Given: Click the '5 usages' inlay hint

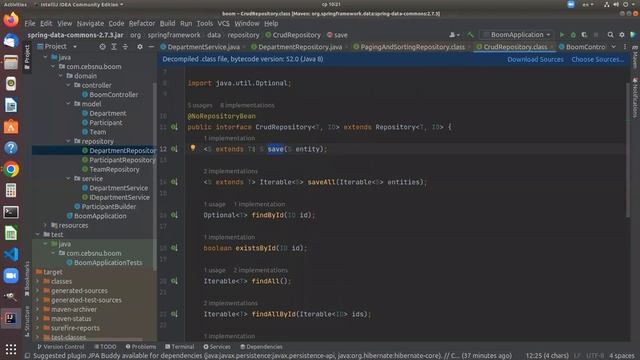Looking at the screenshot, I should point(200,105).
